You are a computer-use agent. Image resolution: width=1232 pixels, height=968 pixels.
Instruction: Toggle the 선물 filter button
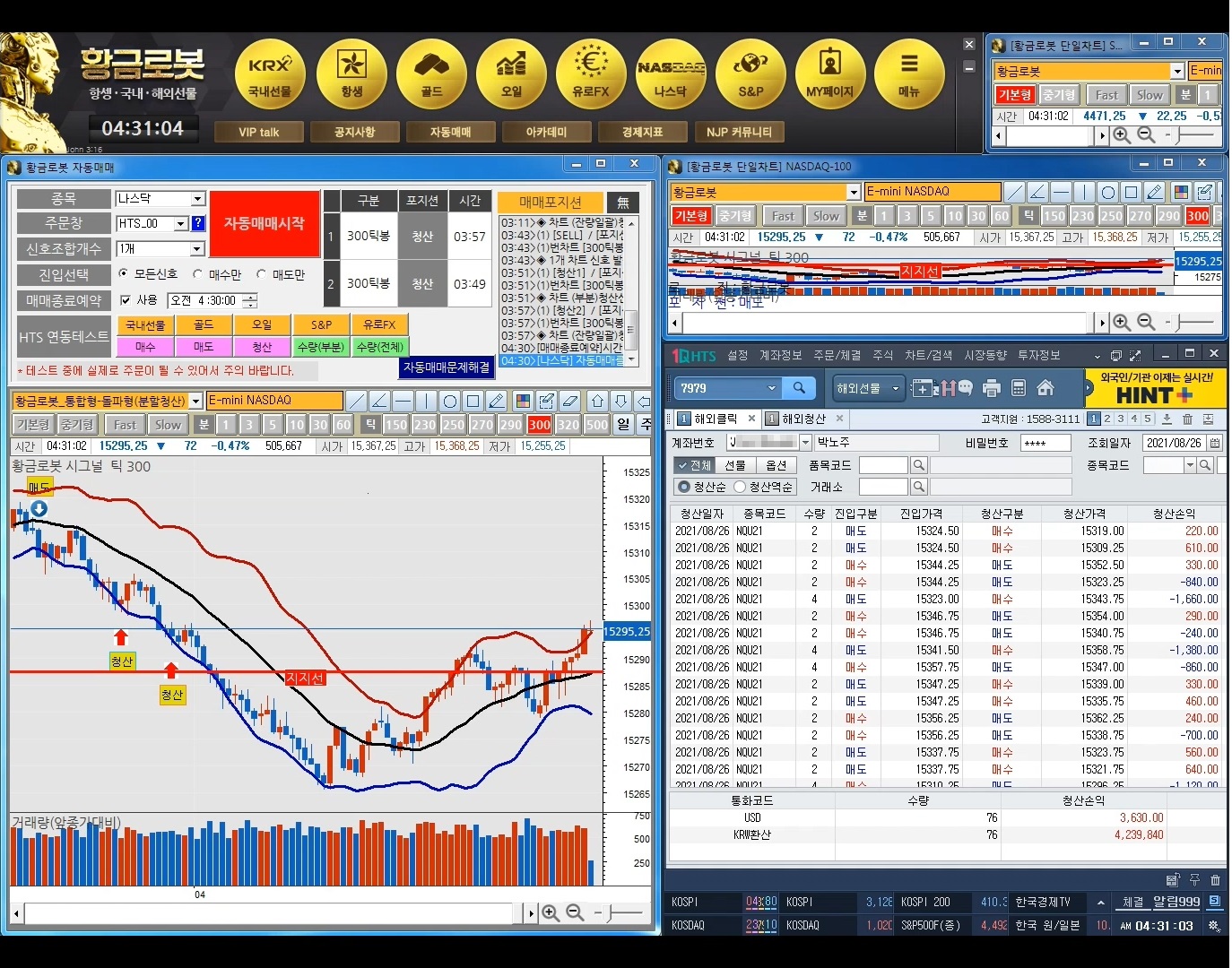tap(735, 465)
